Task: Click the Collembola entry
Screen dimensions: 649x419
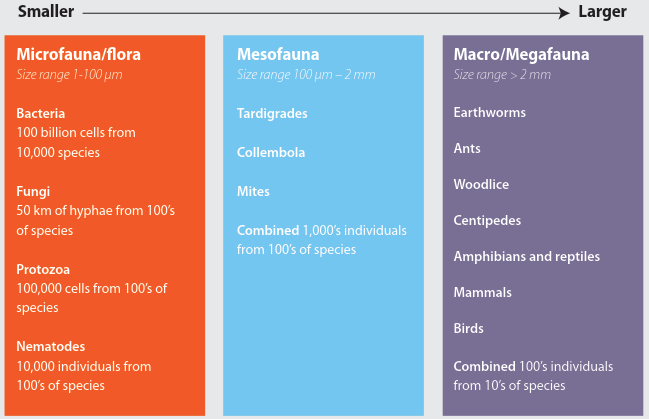Action: point(271,153)
